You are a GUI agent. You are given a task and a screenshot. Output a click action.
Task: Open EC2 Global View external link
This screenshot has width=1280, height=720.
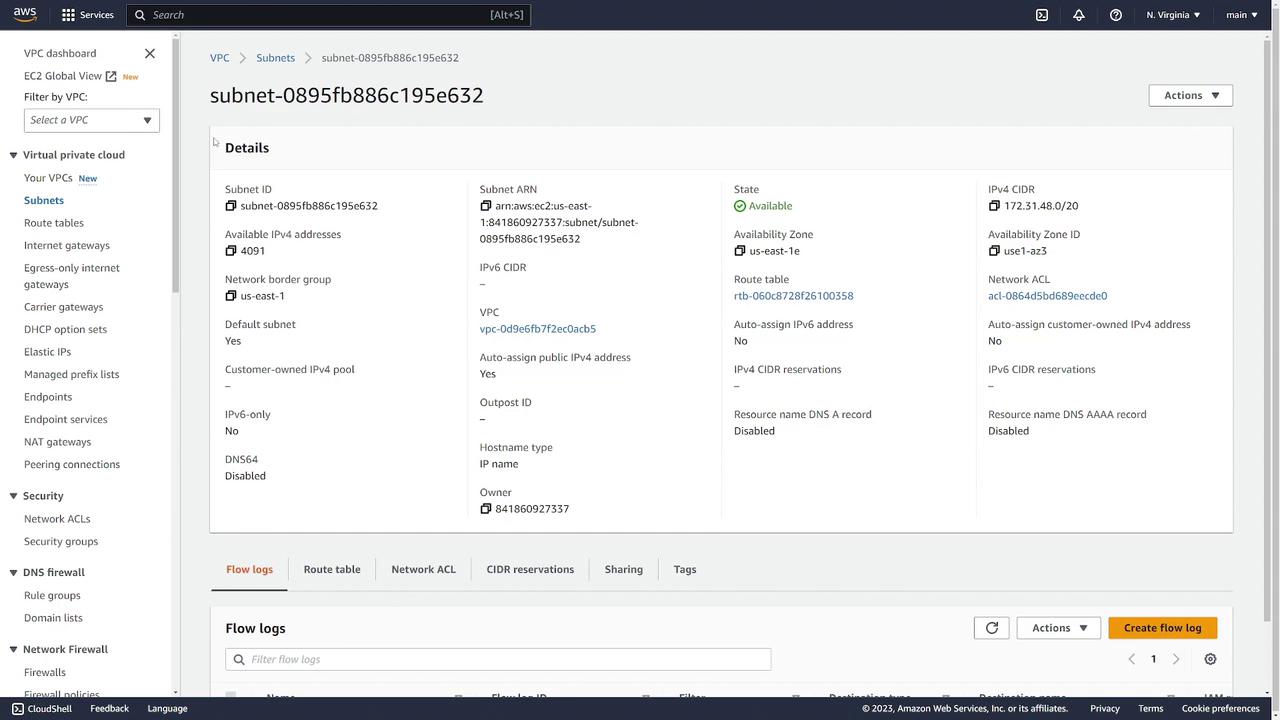[70, 76]
